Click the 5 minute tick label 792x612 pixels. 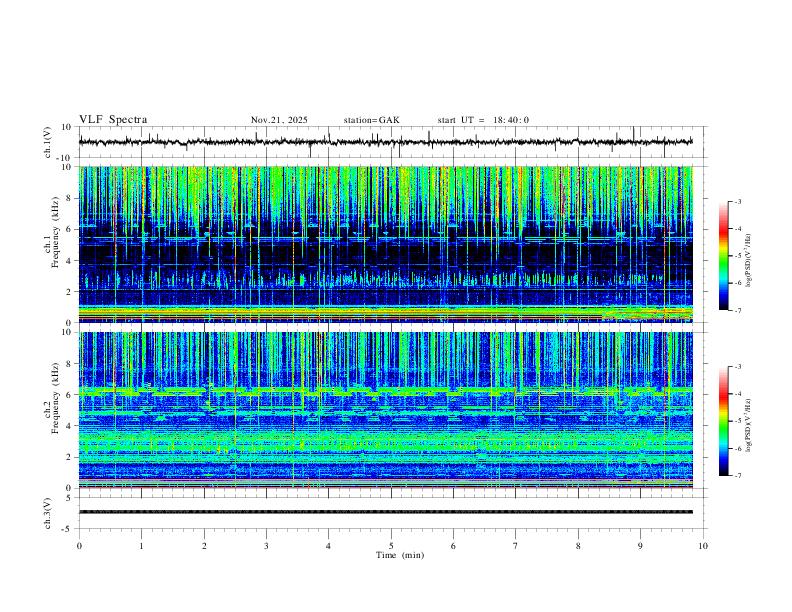(x=391, y=546)
